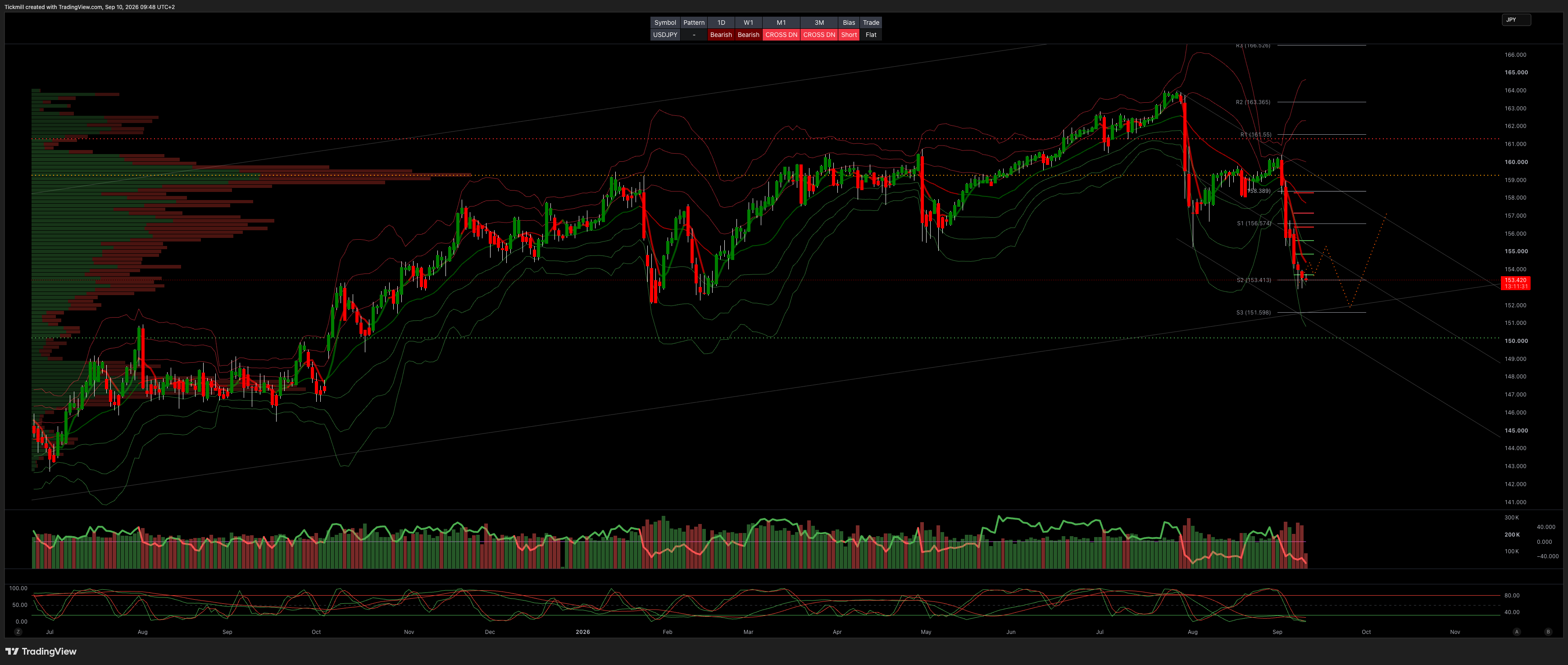Click the bar countdown timer 13:11:31
Image resolution: width=1568 pixels, height=665 pixels.
coord(1516,286)
